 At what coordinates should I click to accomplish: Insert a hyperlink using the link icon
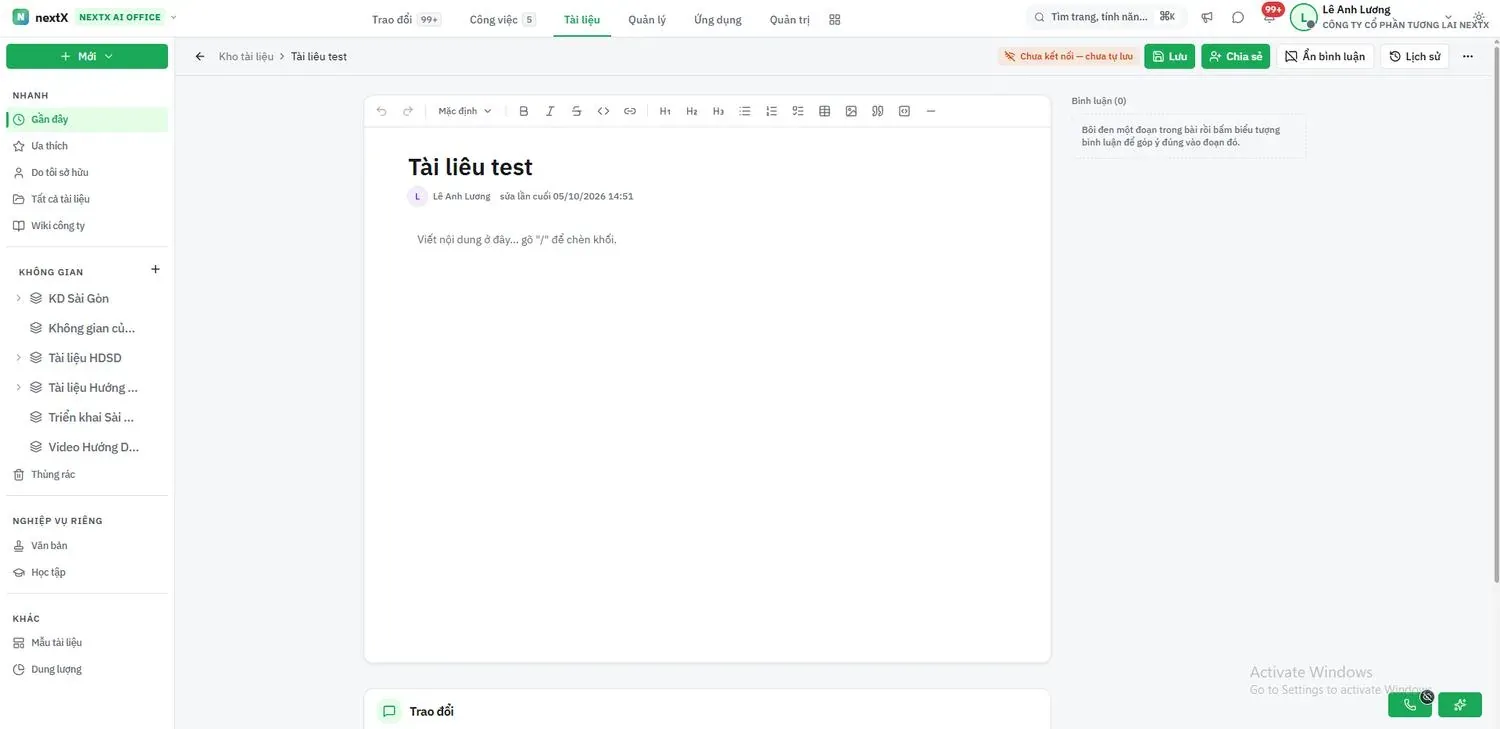[x=630, y=111]
